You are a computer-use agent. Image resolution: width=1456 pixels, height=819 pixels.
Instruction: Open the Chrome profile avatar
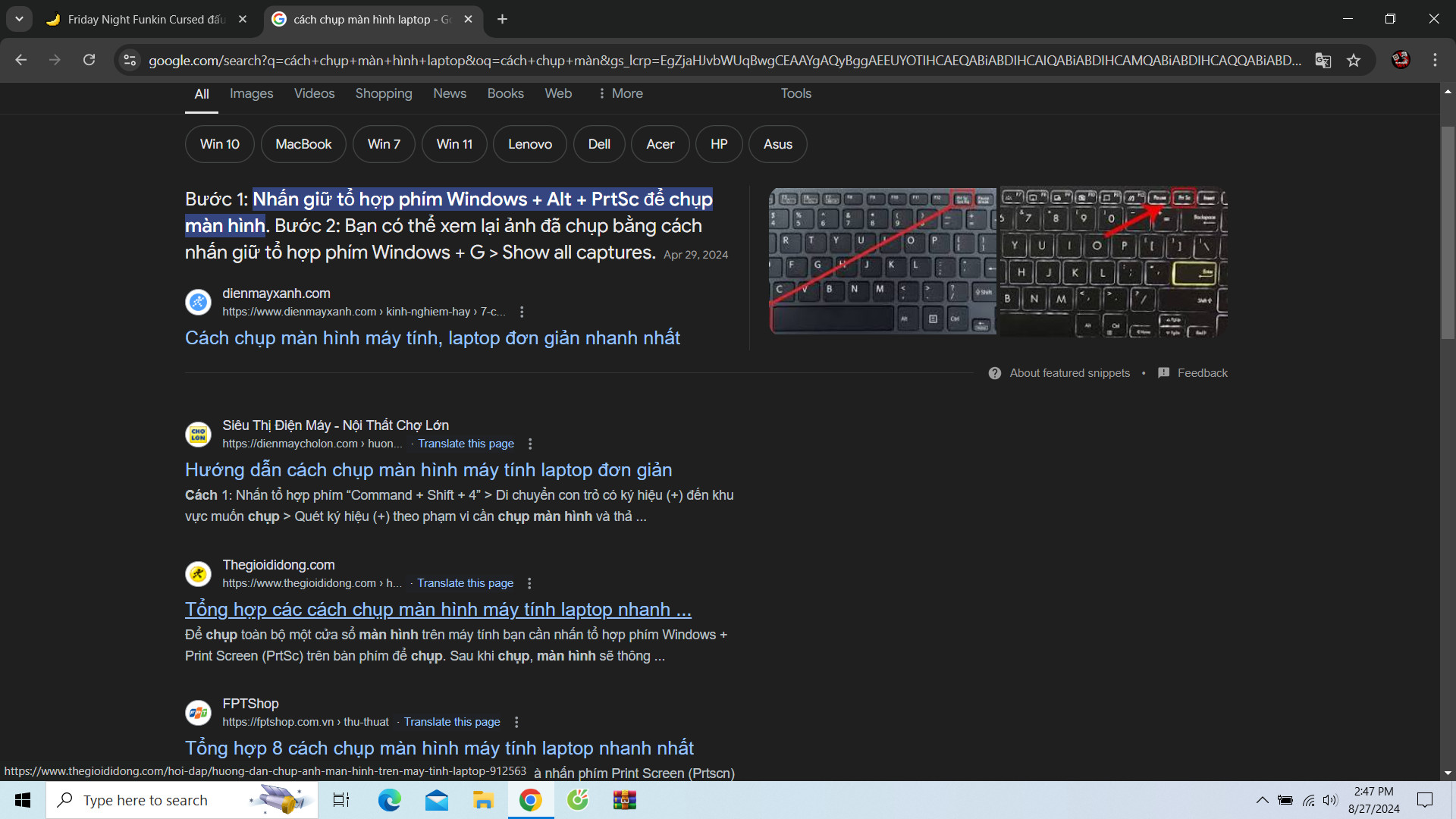(1401, 60)
